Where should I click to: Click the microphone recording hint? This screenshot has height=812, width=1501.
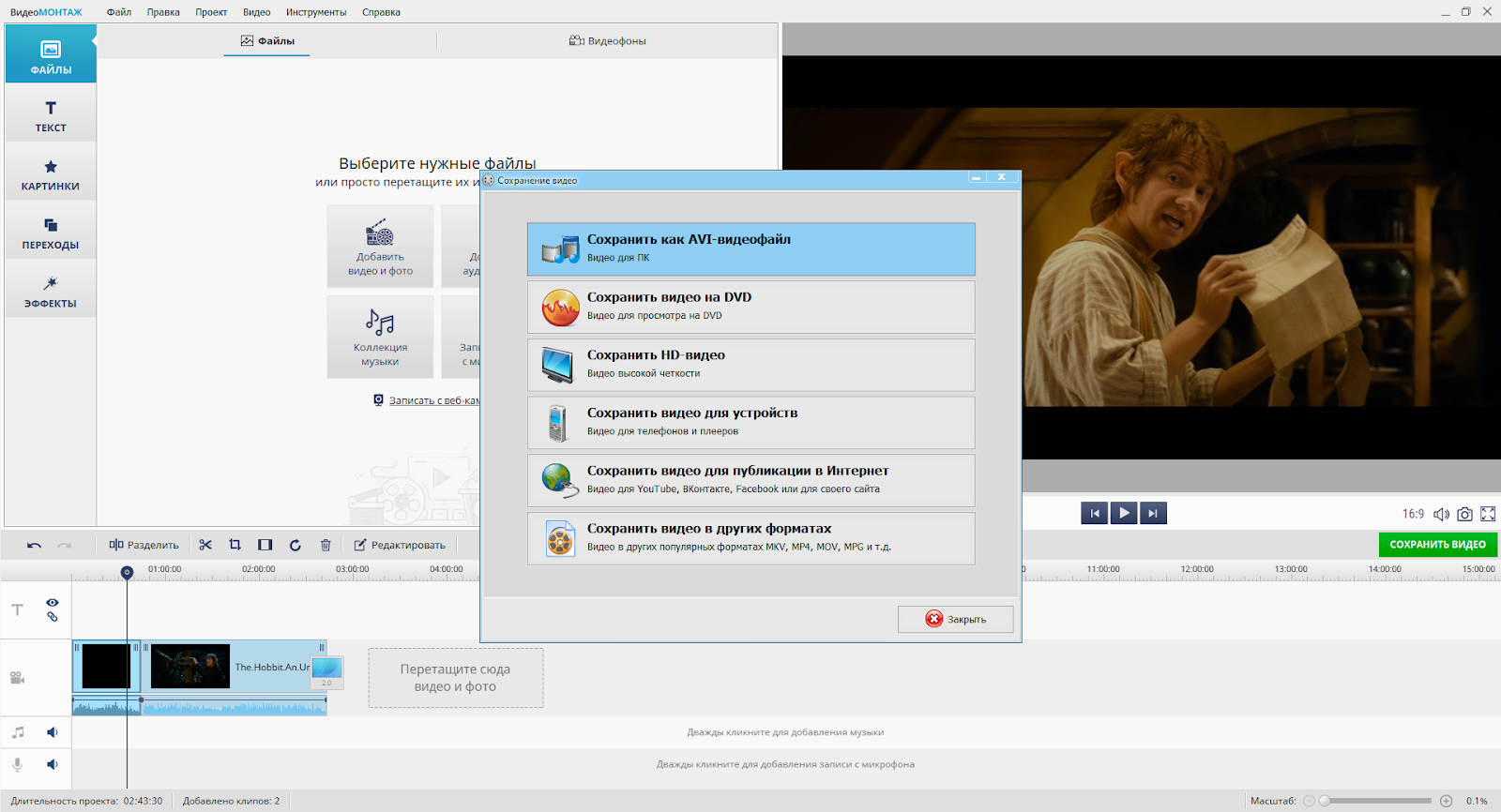click(785, 764)
